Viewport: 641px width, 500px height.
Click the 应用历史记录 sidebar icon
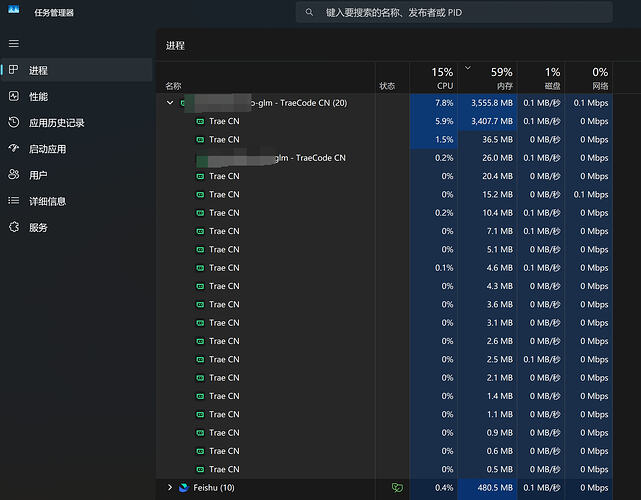13,122
